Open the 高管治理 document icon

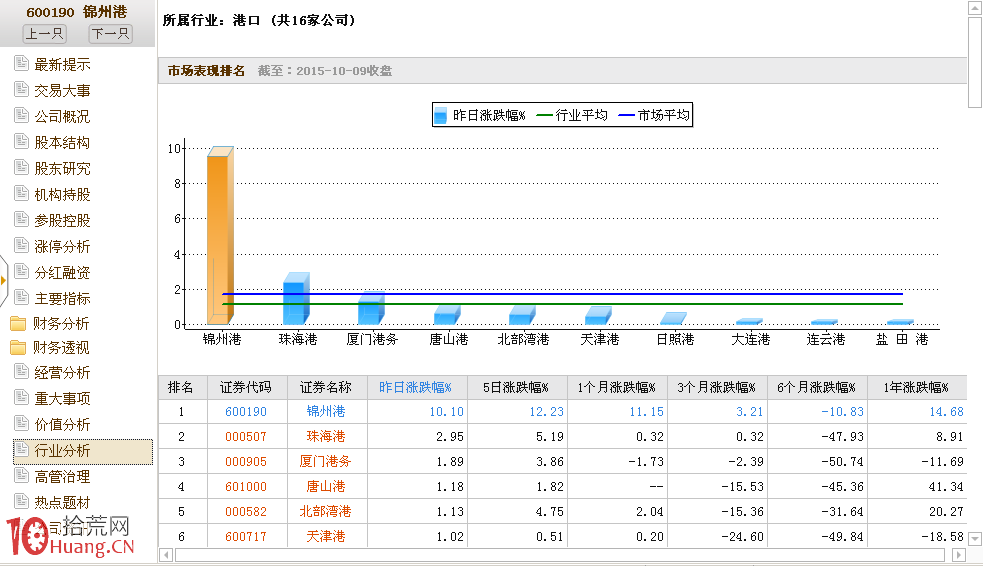(21, 476)
